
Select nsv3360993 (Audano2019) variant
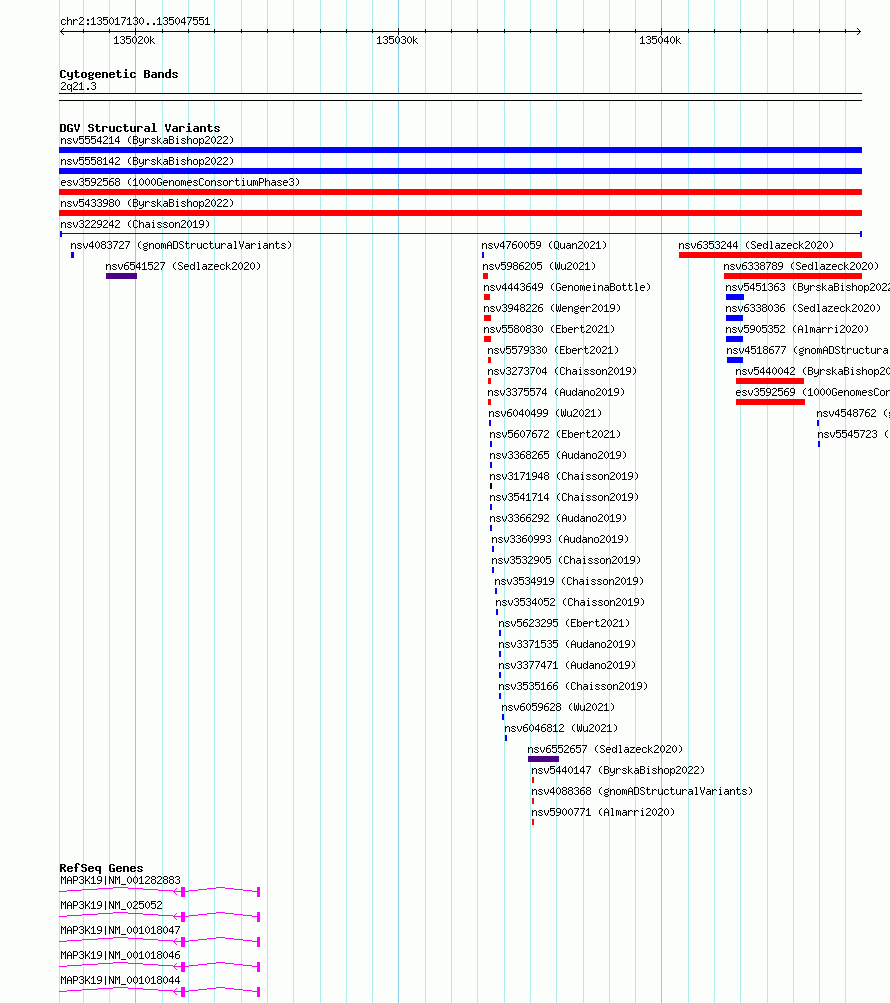coord(560,539)
